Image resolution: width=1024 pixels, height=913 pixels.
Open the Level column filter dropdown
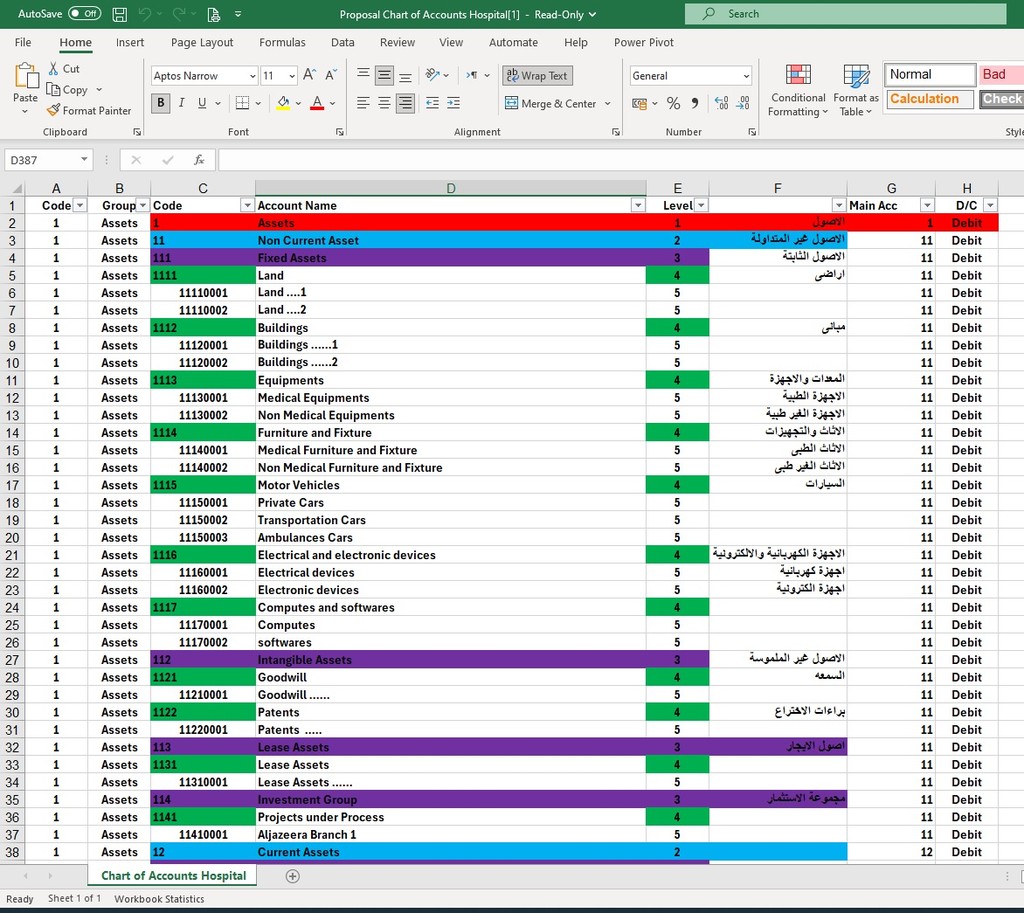(701, 206)
